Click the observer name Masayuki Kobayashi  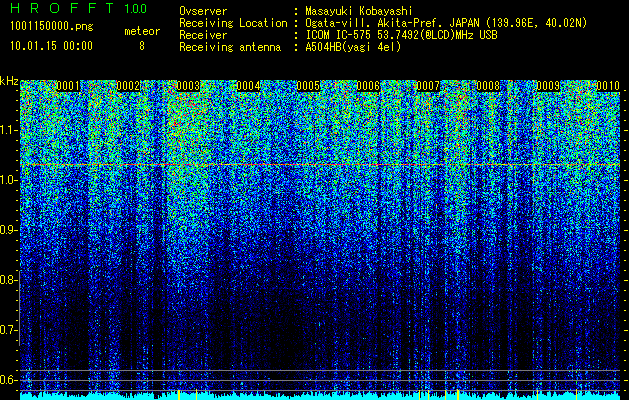[x=359, y=11]
